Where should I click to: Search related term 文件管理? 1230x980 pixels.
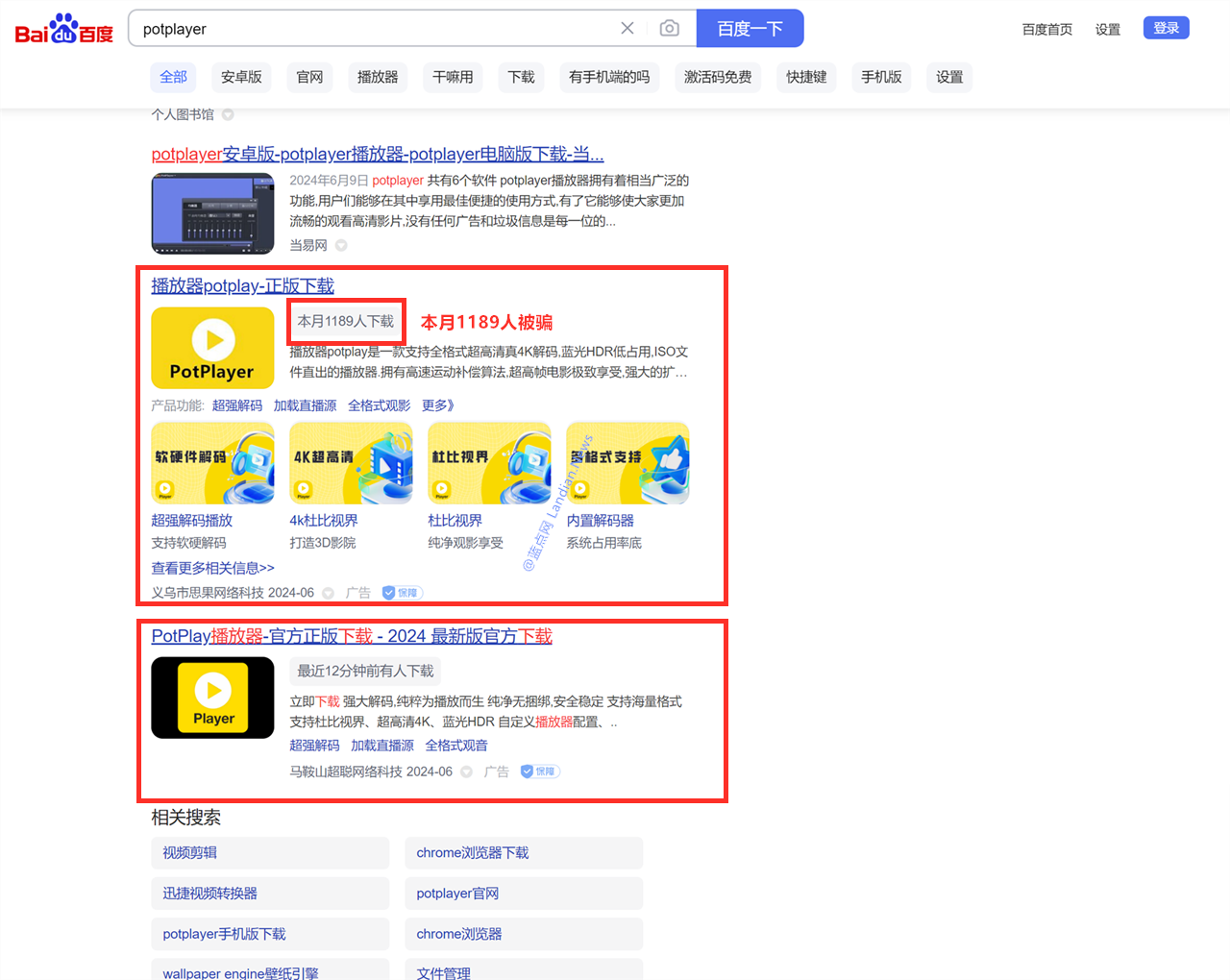[524, 970]
